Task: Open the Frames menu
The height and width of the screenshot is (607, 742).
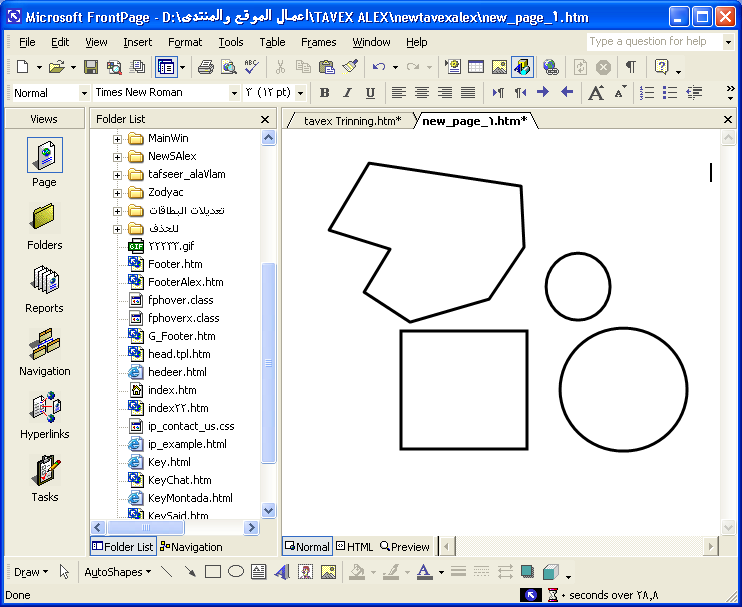Action: pos(318,42)
